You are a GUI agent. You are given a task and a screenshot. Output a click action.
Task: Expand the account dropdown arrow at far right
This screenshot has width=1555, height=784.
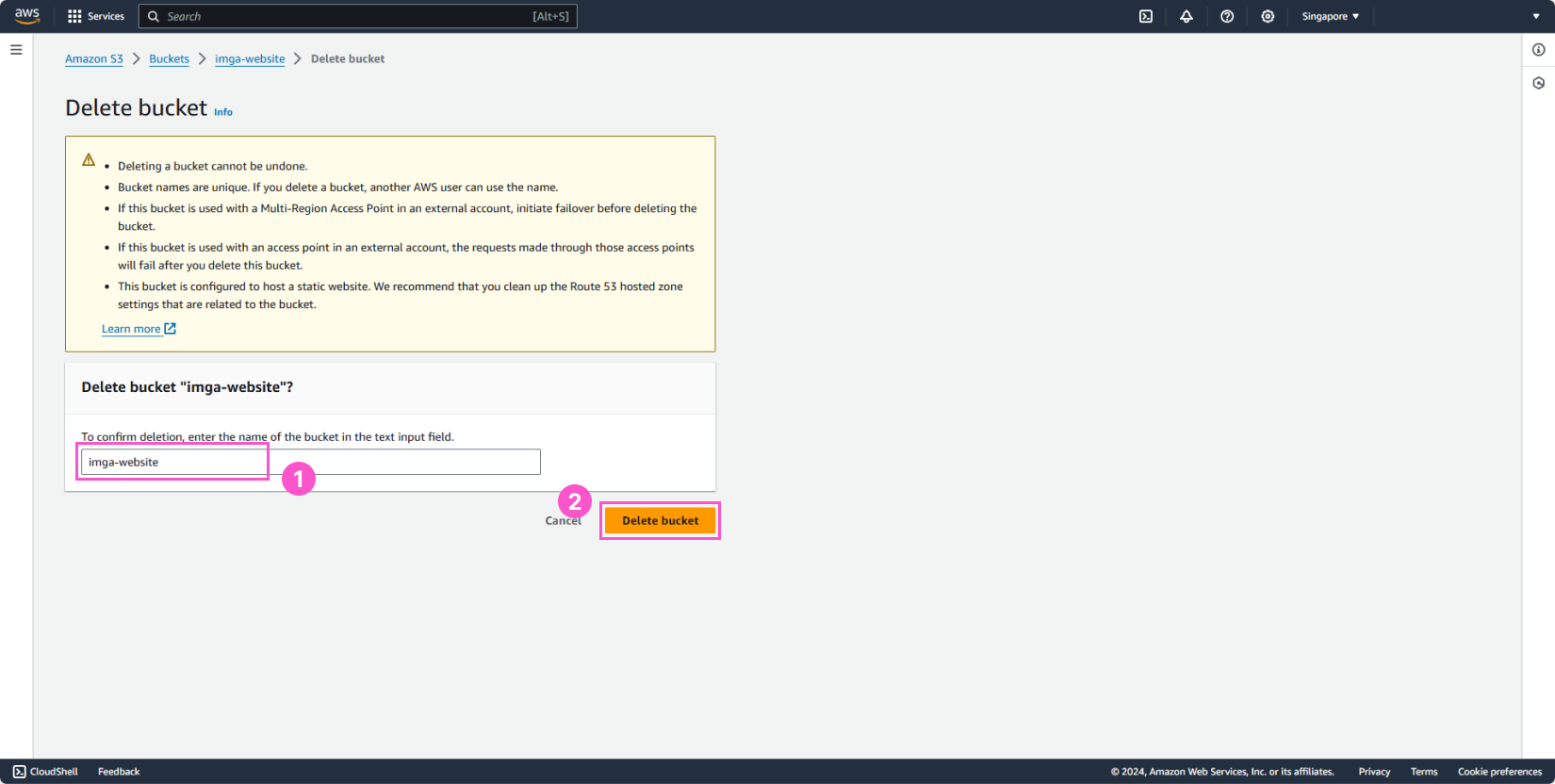1537,17
